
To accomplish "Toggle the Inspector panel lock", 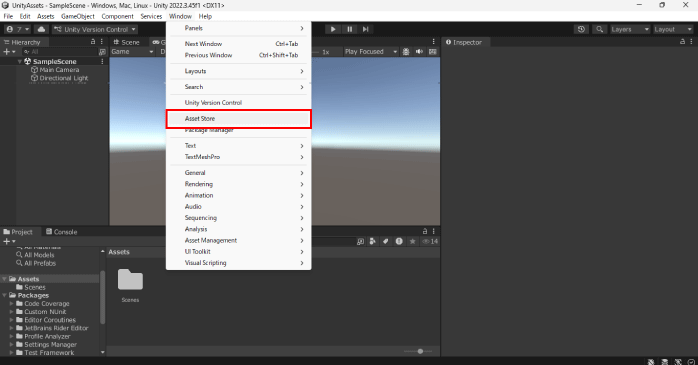I will 682,41.
